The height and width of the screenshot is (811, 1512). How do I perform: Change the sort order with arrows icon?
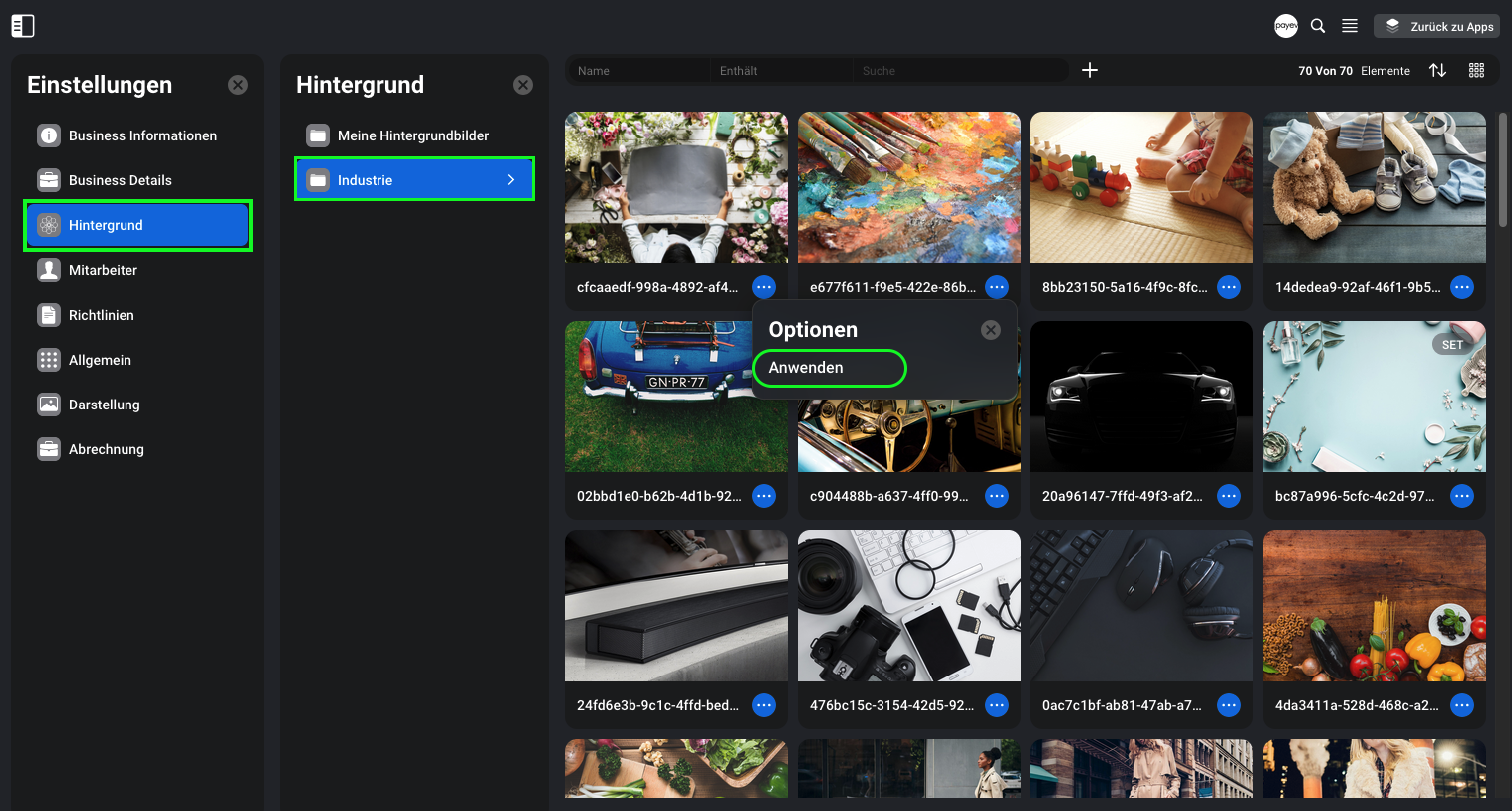pyautogui.click(x=1437, y=70)
